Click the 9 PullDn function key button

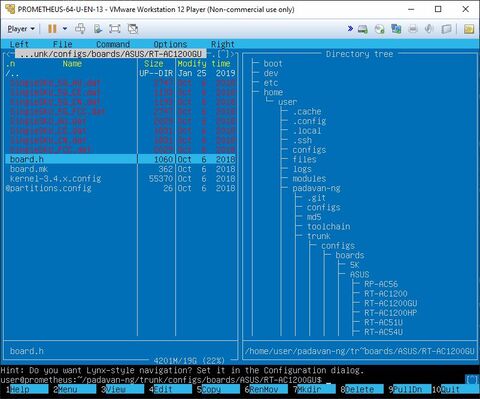(410, 389)
